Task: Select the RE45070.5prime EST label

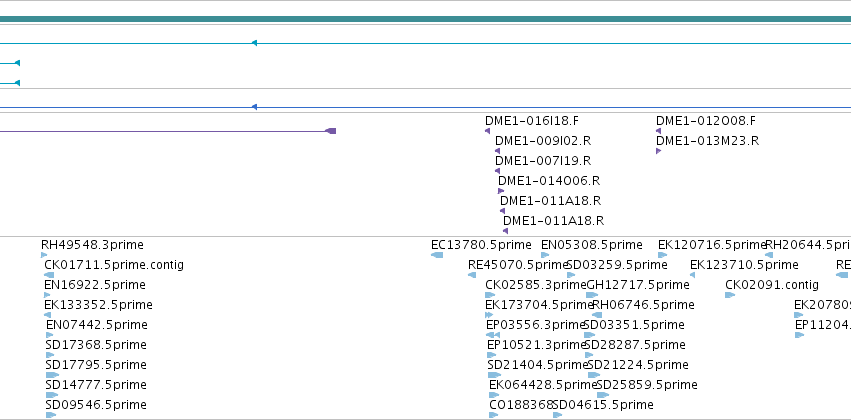Action: point(518,265)
